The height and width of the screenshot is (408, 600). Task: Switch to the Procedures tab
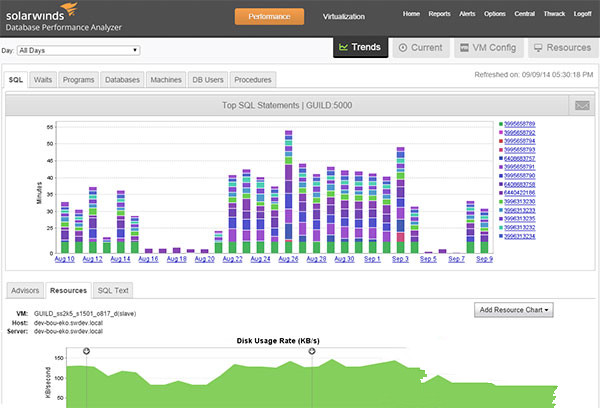click(253, 79)
